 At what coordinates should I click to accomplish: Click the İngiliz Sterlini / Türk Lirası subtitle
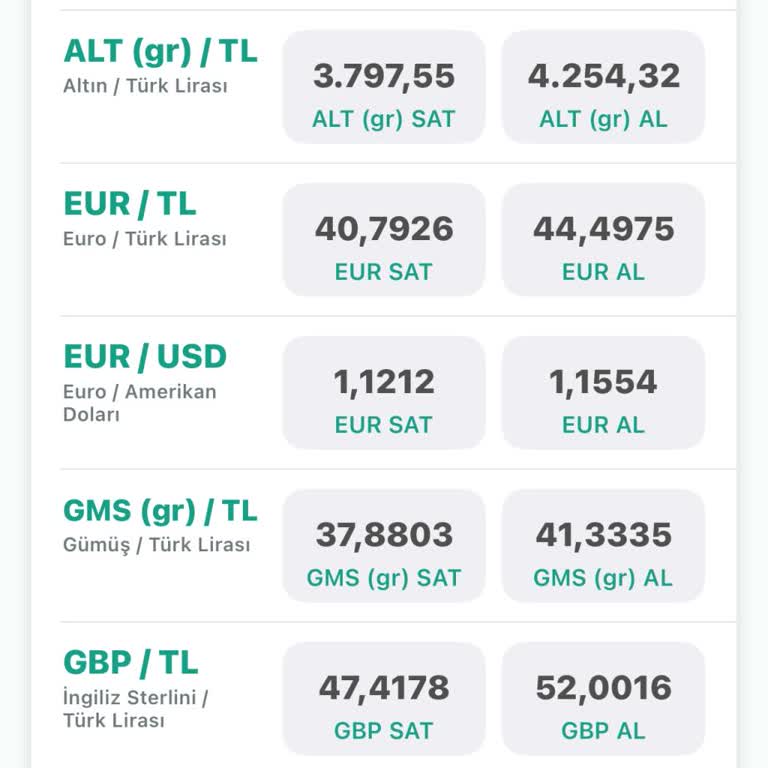(135, 708)
